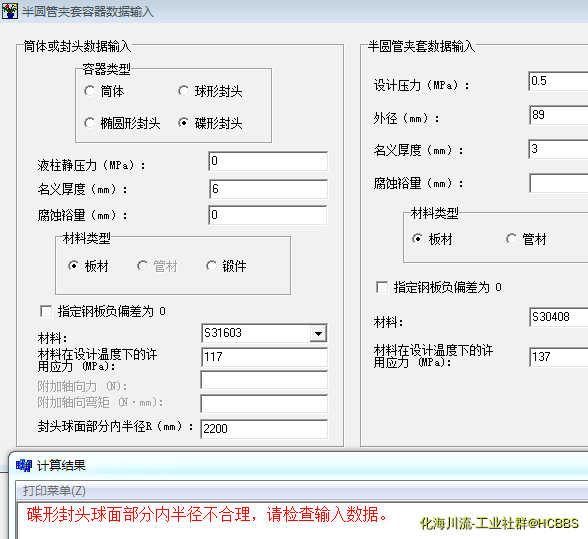Click the 附加轴向弯矩 input field
This screenshot has height=539, width=588.
pyautogui.click(x=264, y=404)
